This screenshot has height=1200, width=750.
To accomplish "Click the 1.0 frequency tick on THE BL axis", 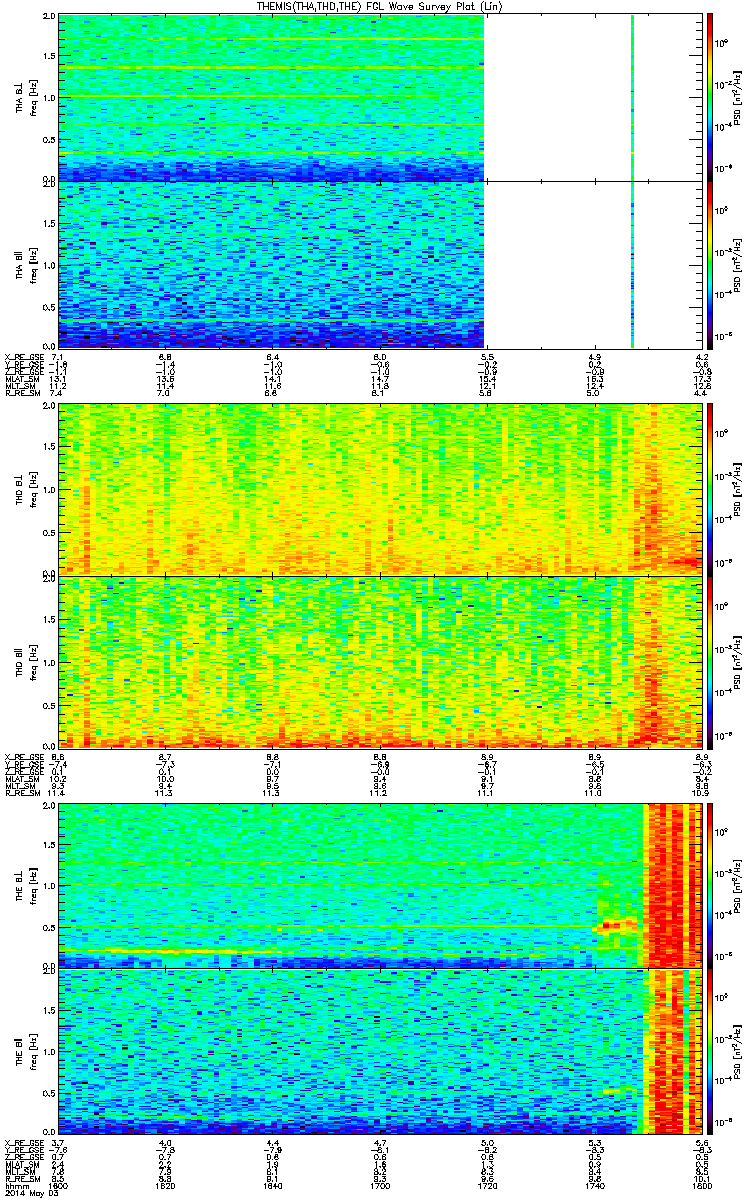I will coord(49,885).
